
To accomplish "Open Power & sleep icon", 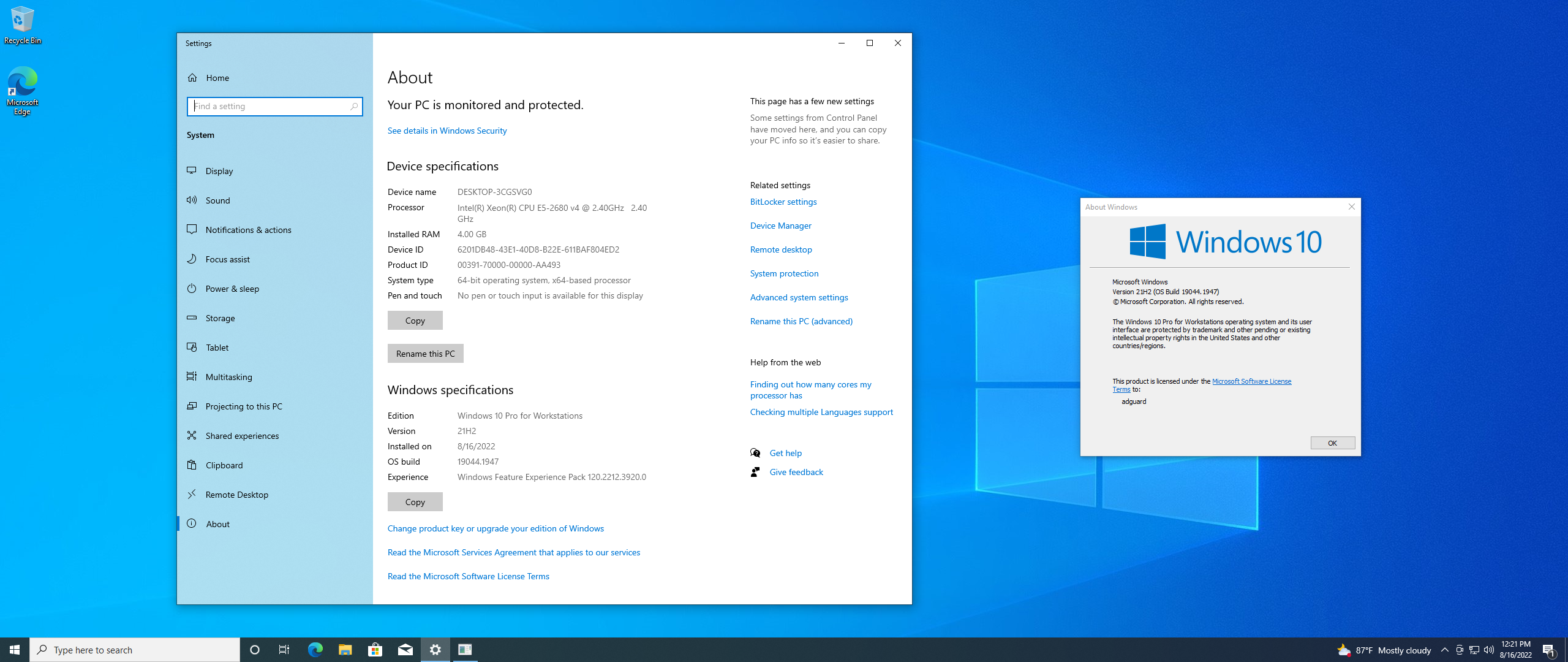I will (192, 288).
